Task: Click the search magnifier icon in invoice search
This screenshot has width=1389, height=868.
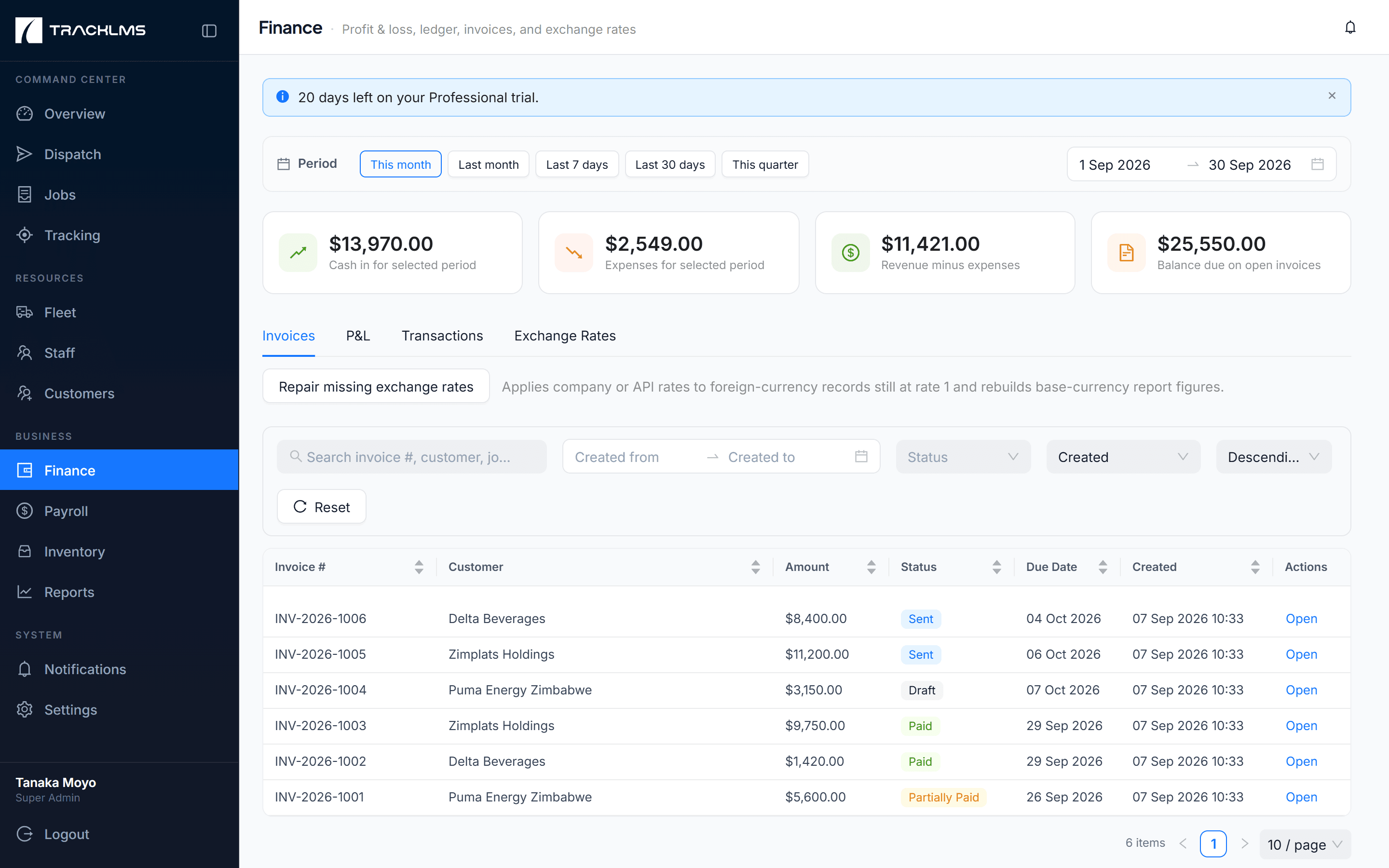Action: [296, 456]
